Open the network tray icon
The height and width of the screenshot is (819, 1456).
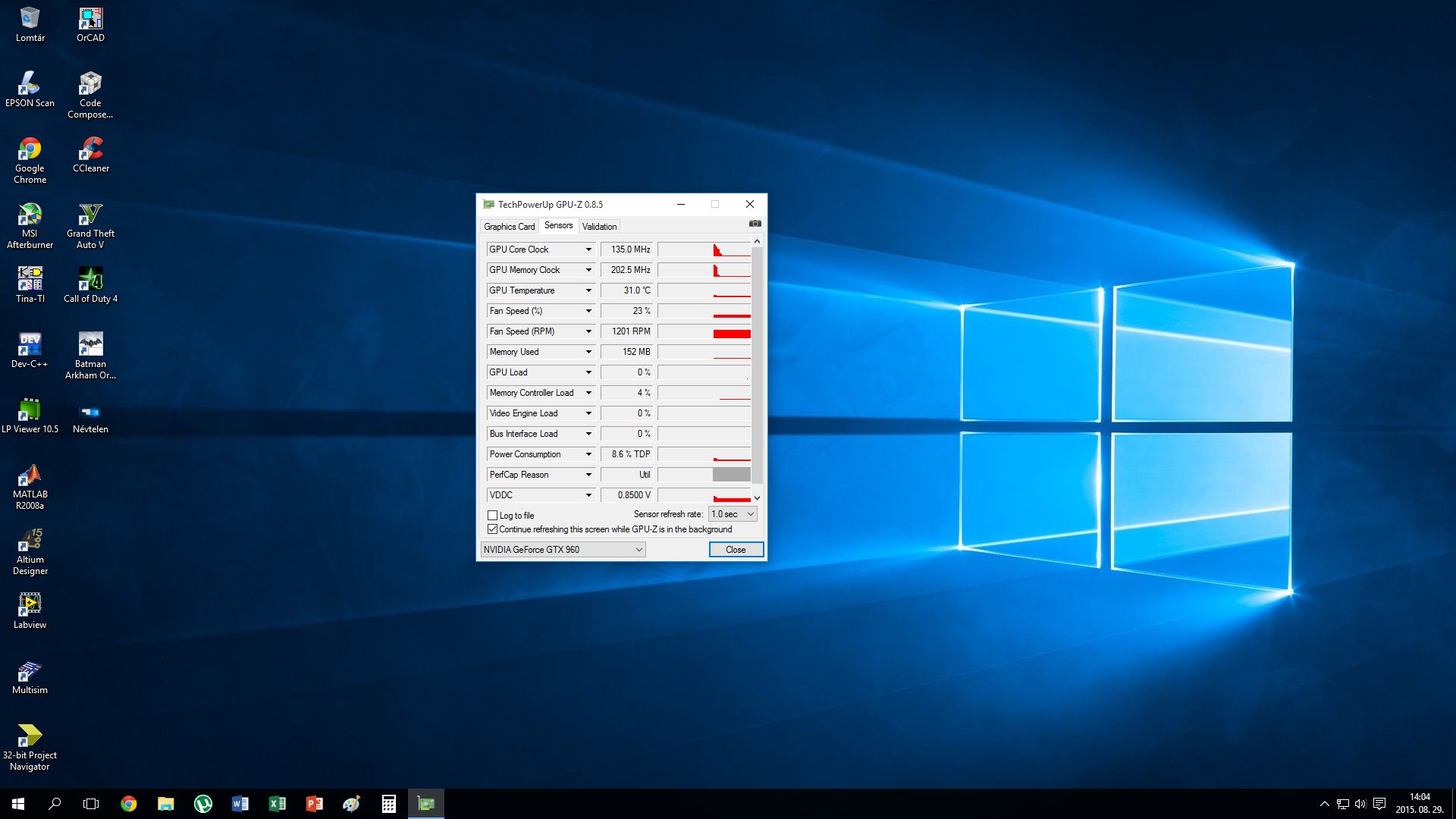[1342, 804]
